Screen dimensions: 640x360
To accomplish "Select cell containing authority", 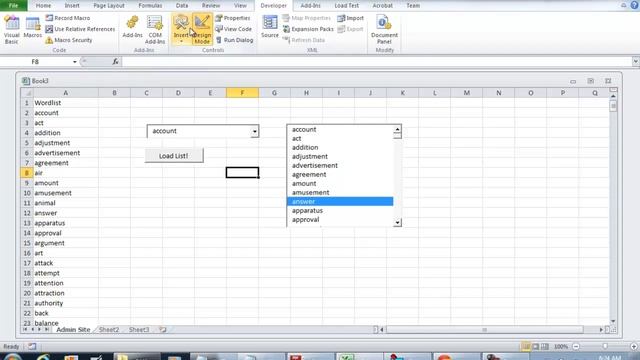I will (65, 303).
